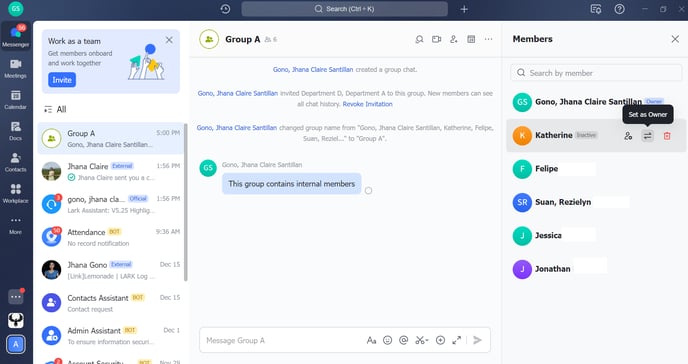The image size is (688, 364).
Task: Open the Contacts sidebar section
Action: (15, 162)
